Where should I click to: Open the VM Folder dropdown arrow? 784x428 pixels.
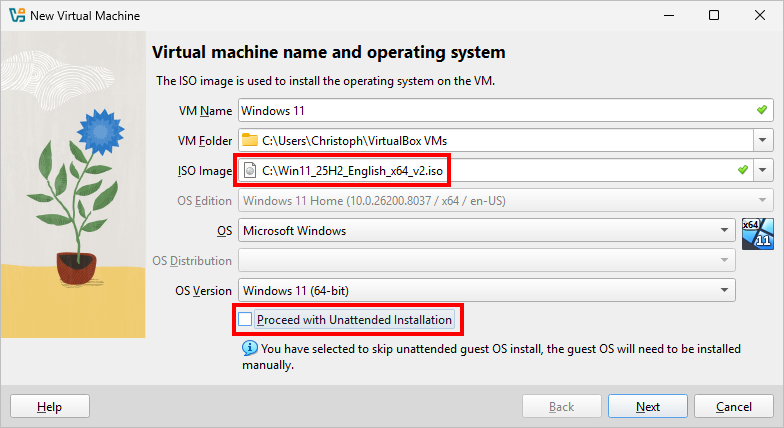coord(762,140)
